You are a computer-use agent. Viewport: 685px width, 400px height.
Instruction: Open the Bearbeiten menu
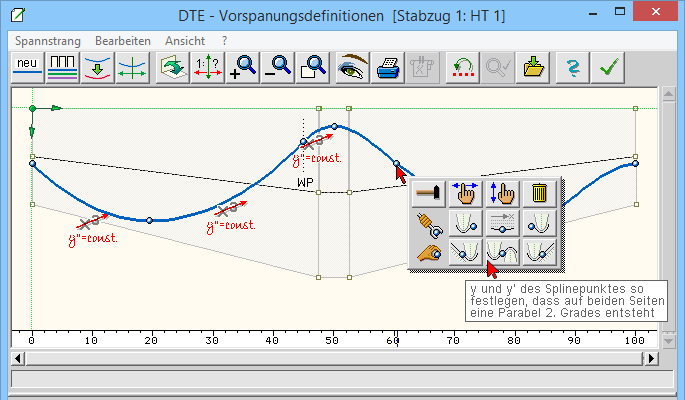pos(123,41)
